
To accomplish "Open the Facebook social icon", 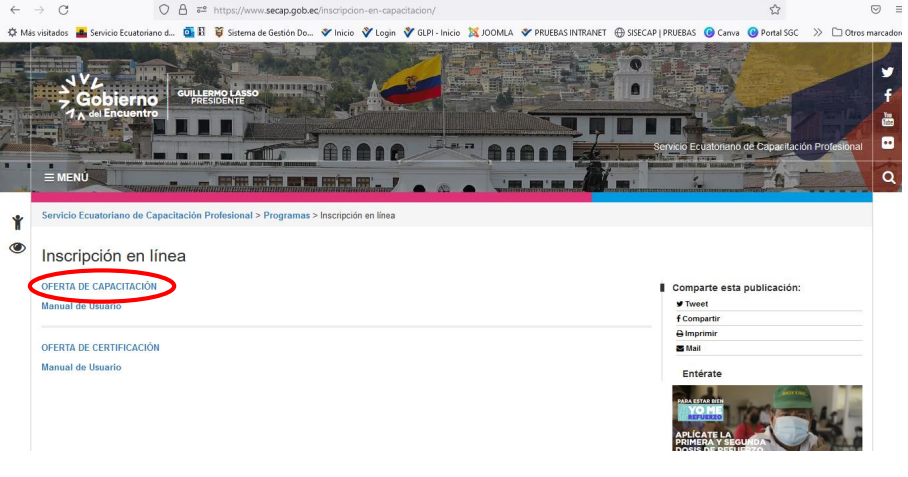I will click(887, 96).
